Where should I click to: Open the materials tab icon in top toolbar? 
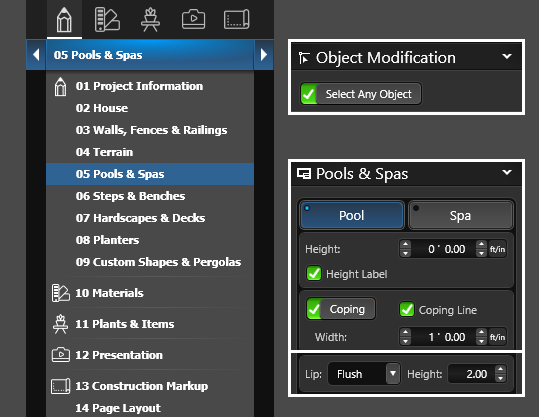[107, 20]
